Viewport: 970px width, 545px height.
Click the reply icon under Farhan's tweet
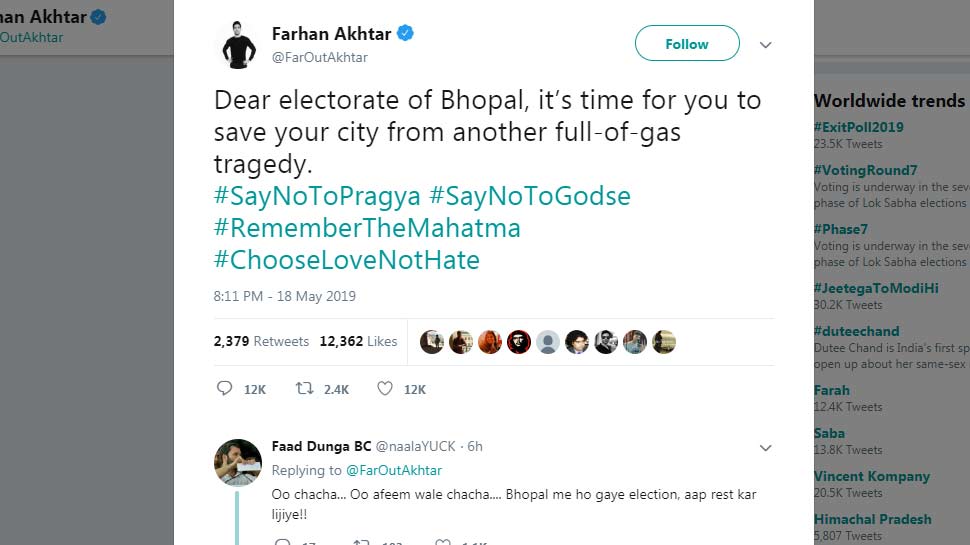pos(225,389)
